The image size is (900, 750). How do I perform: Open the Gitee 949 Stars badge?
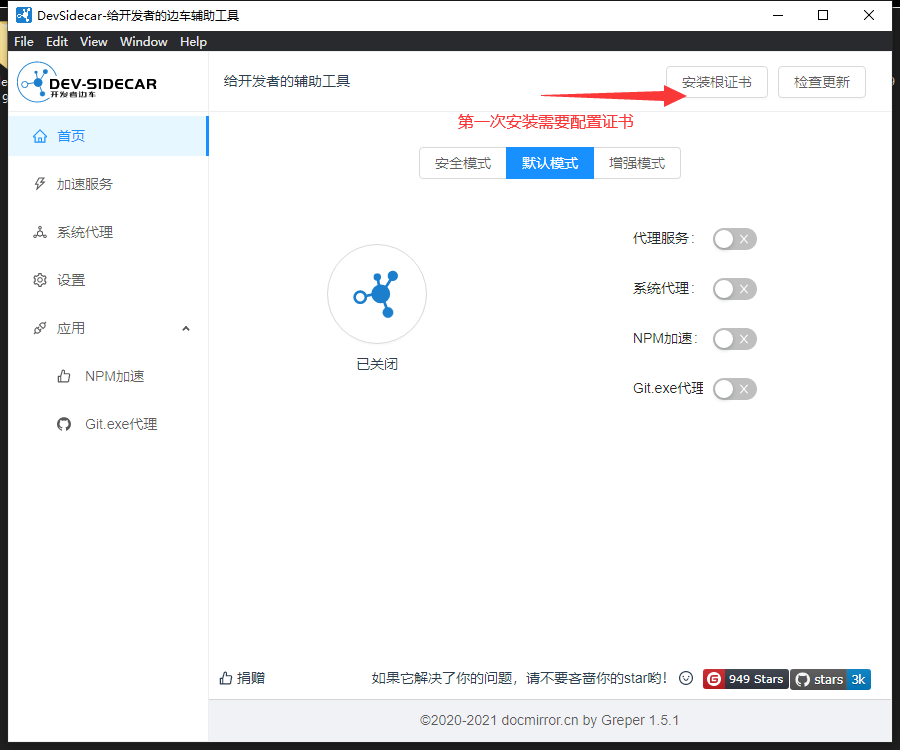746,679
